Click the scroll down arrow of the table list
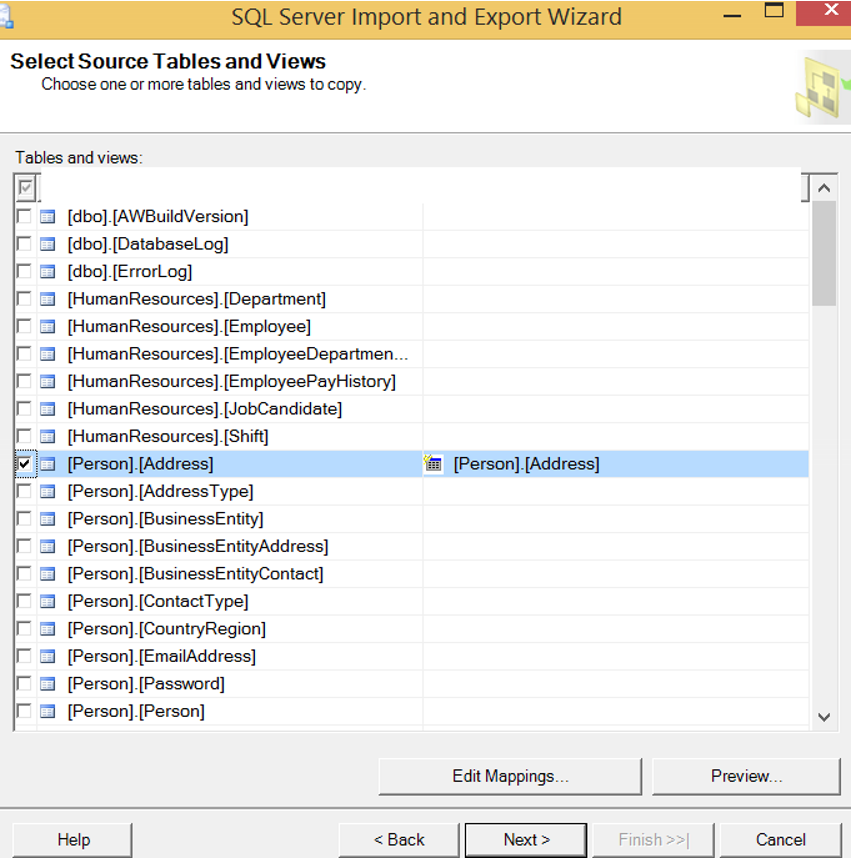851x858 pixels. pyautogui.click(x=824, y=717)
